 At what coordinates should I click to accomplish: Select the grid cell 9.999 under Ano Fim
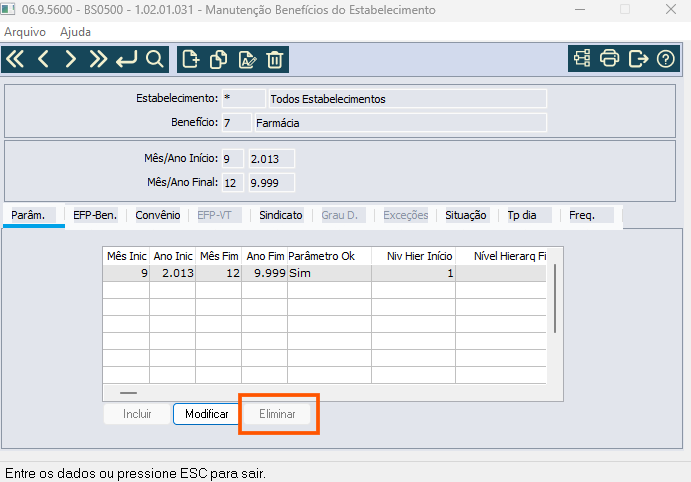[x=265, y=273]
